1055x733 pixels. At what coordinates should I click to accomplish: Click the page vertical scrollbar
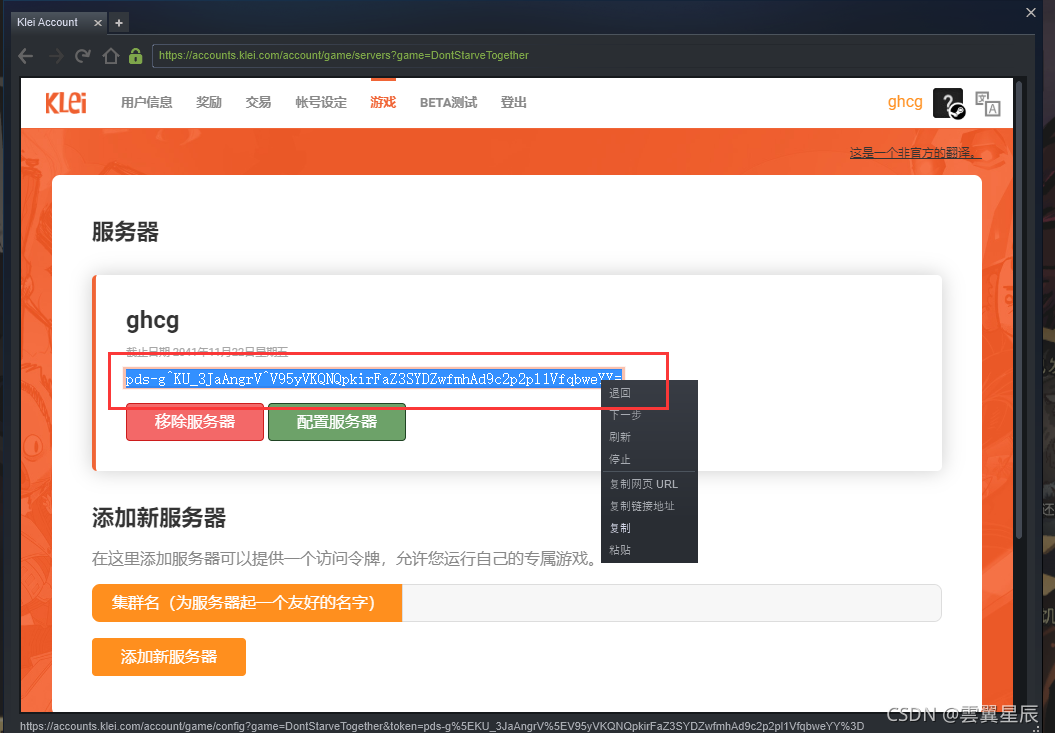coord(1019,310)
